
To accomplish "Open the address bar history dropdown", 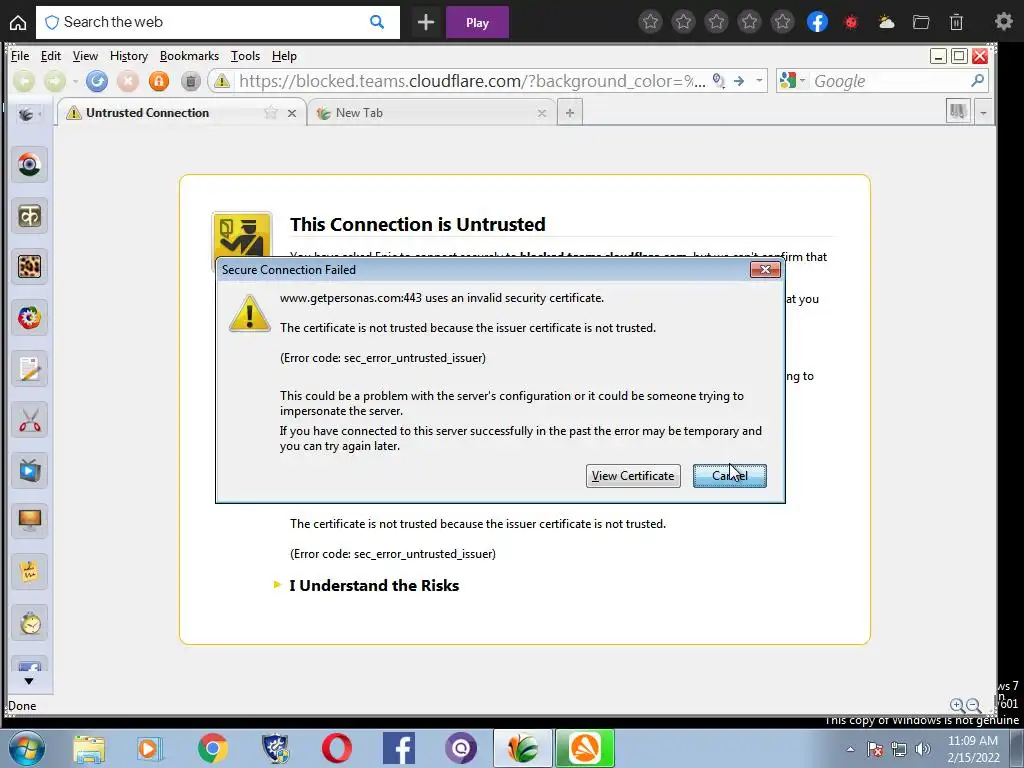I will click(x=759, y=81).
